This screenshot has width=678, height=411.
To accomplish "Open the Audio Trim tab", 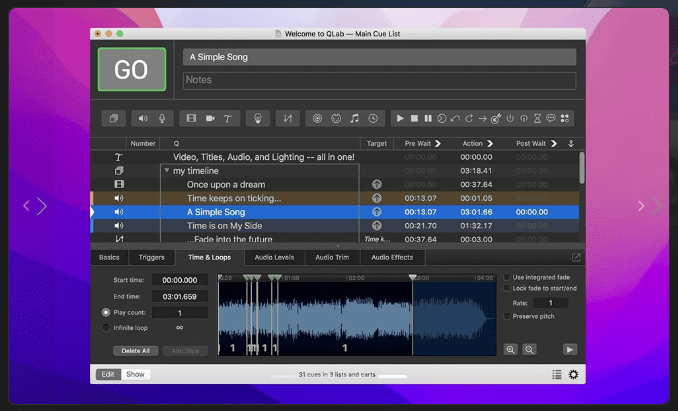I will 332,258.
